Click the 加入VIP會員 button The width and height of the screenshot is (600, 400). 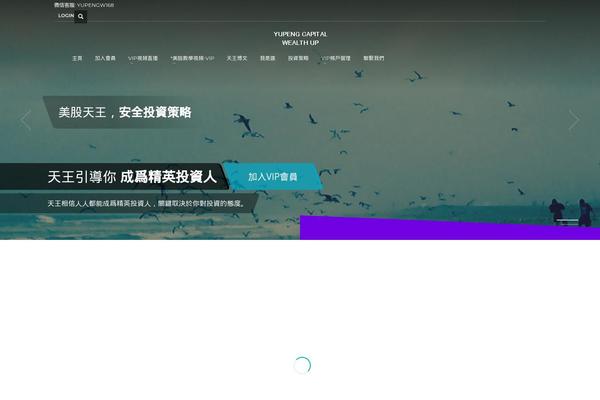point(272,176)
